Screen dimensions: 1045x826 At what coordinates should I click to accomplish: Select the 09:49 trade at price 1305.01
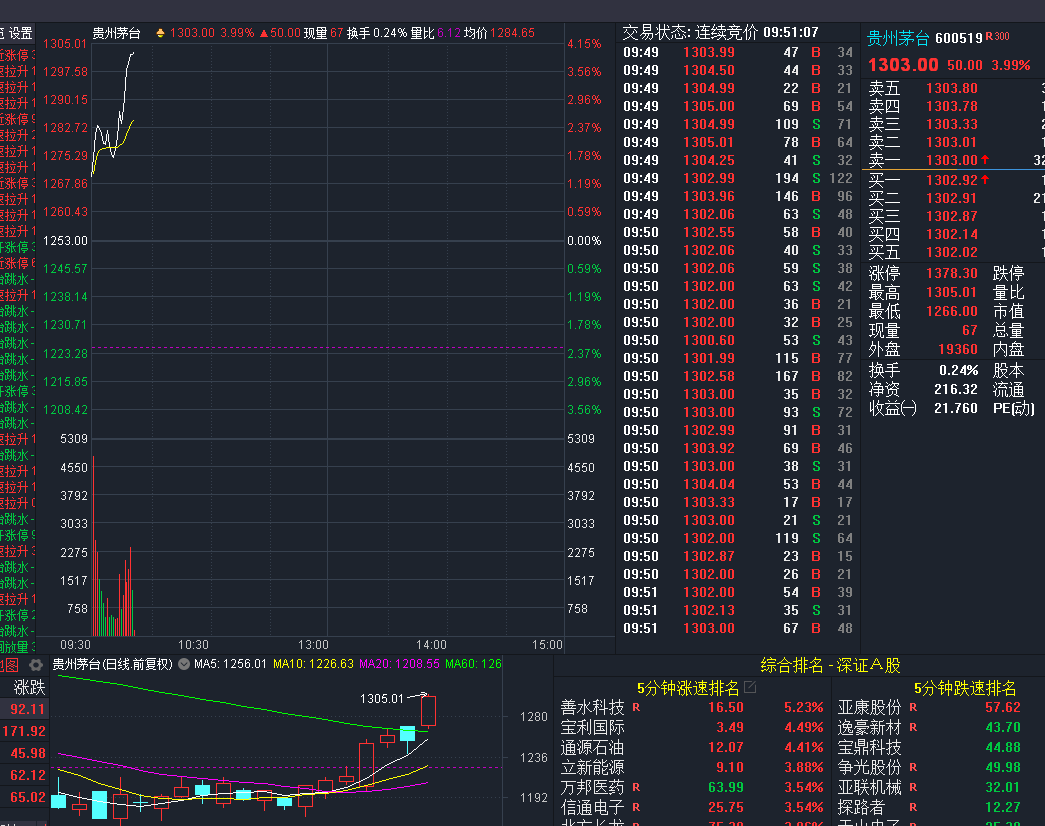(x=738, y=142)
